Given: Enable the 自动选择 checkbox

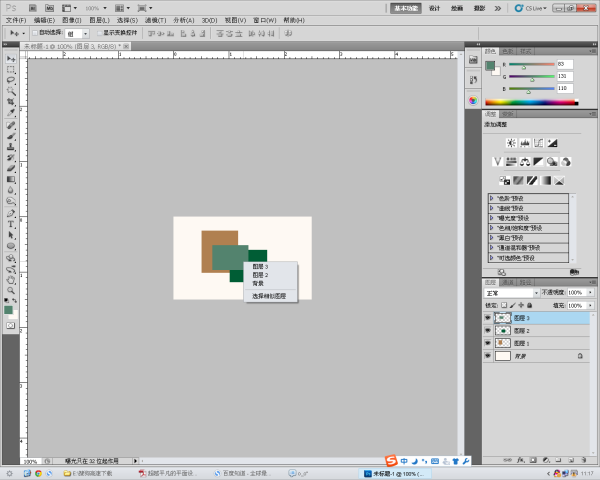Looking at the screenshot, I should point(35,33).
